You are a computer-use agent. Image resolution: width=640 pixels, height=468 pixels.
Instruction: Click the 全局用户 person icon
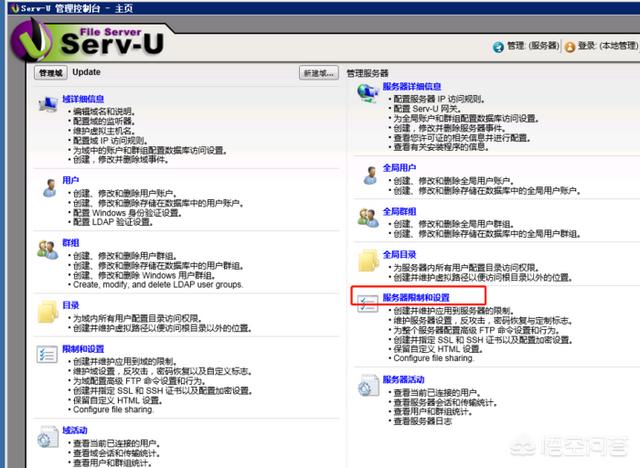coord(370,175)
